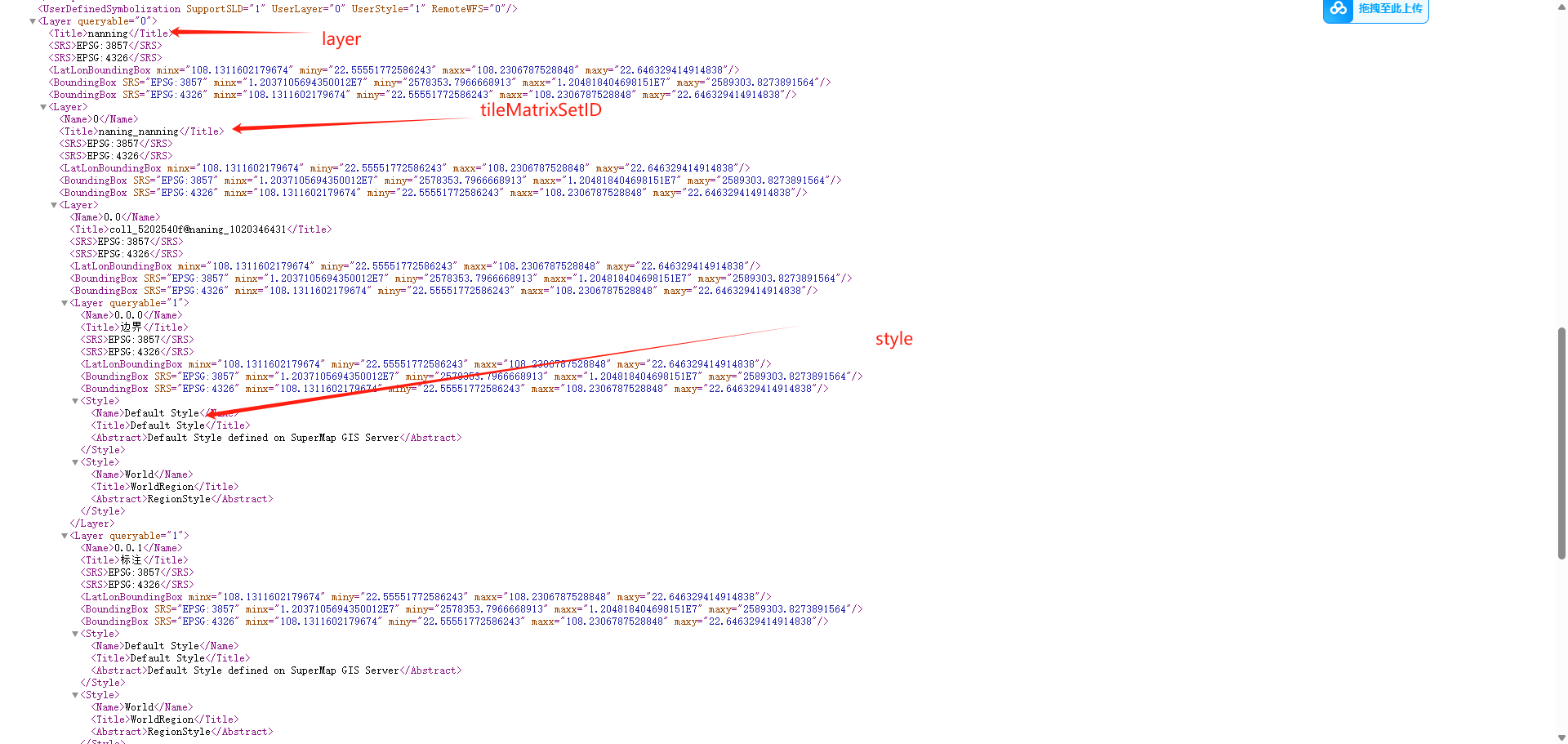Click the red "layer" annotation label
Image resolution: width=1568 pixels, height=744 pixels.
(x=341, y=38)
